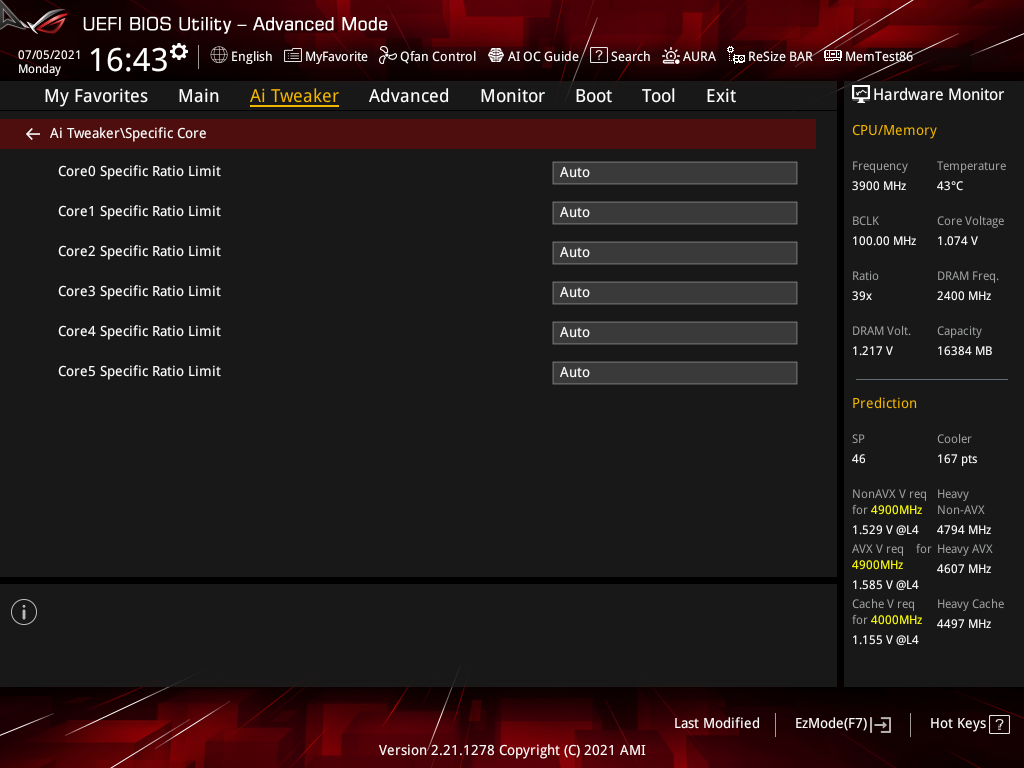This screenshot has height=768, width=1024.
Task: Click the 16384 MB capacity value
Action: [x=964, y=351]
